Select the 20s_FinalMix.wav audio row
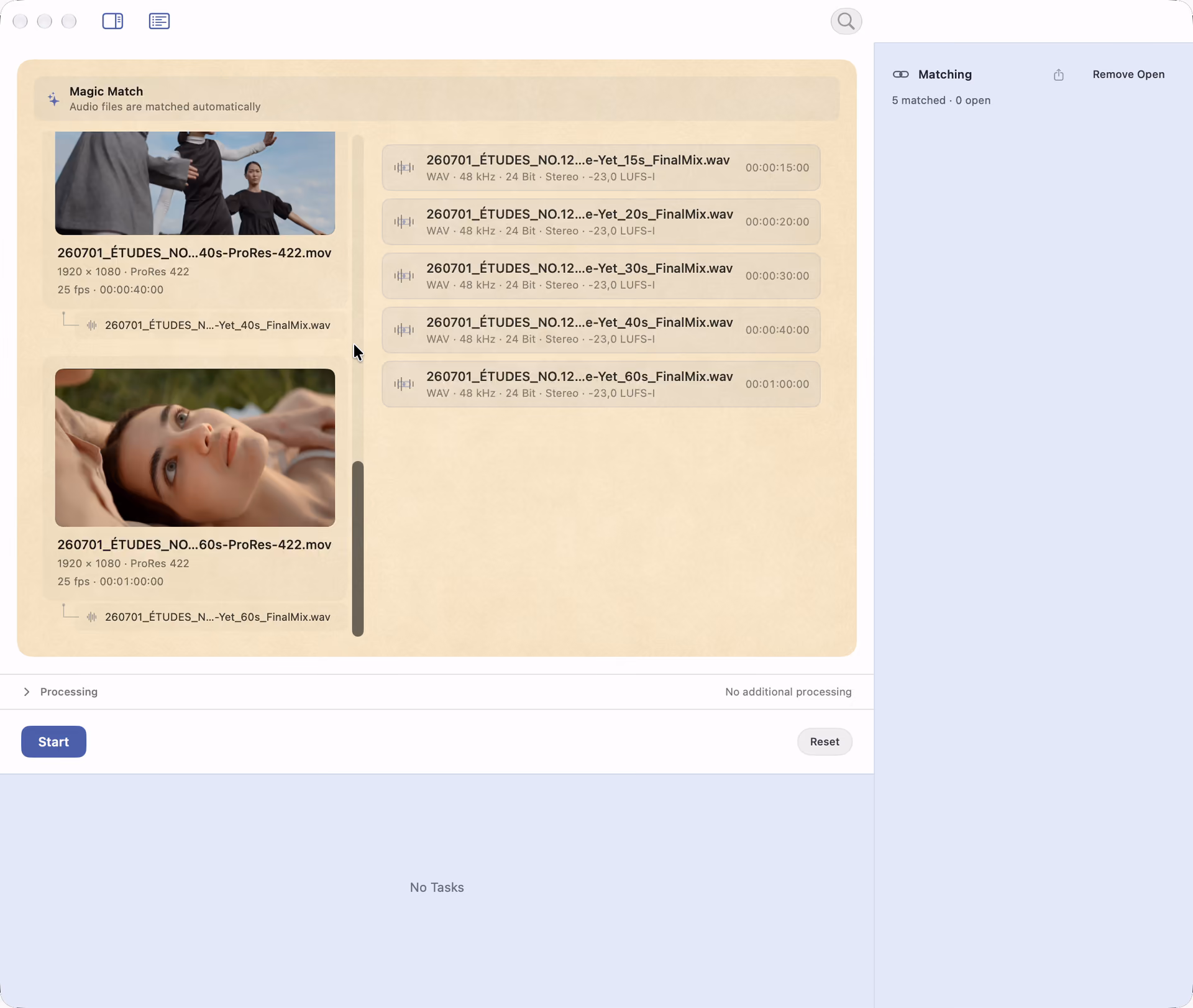1193x1008 pixels. point(601,222)
